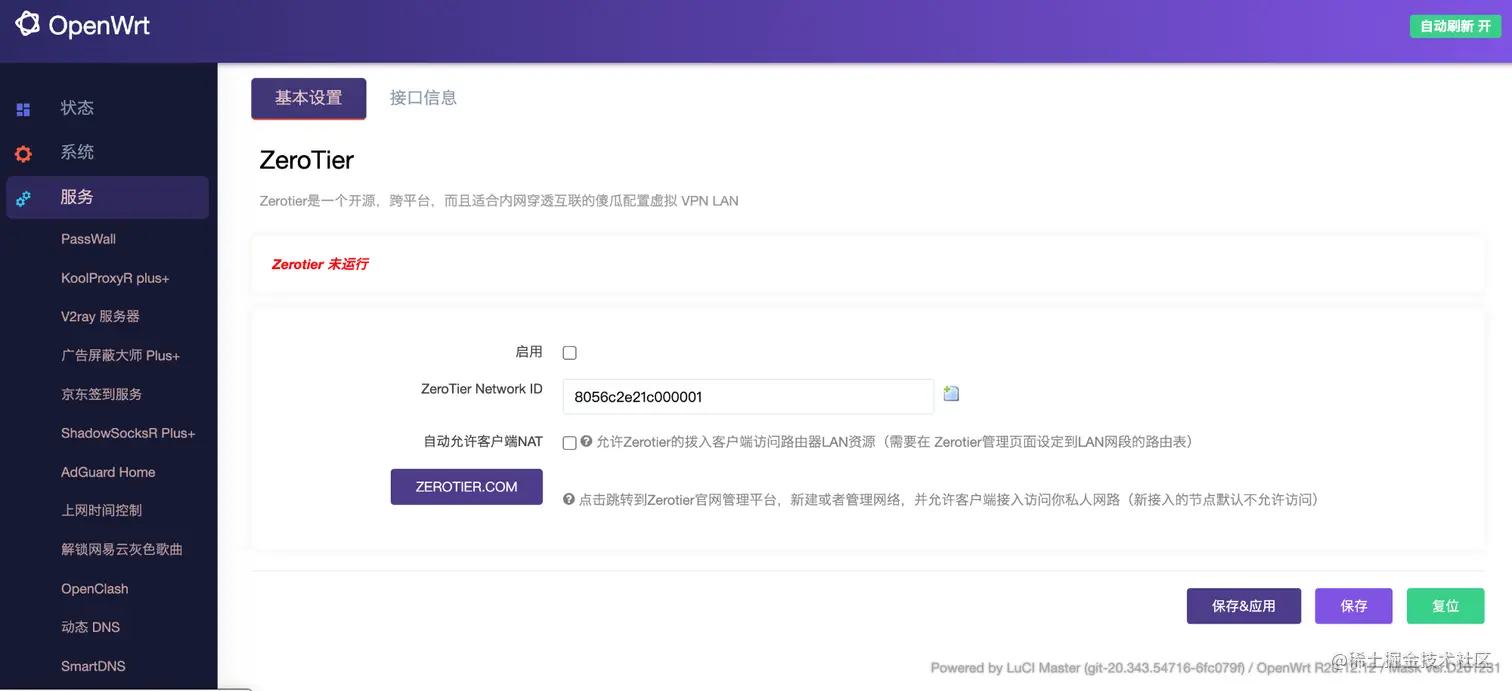
Task: Click the ZeroTier Network ID input field
Action: [x=747, y=396]
